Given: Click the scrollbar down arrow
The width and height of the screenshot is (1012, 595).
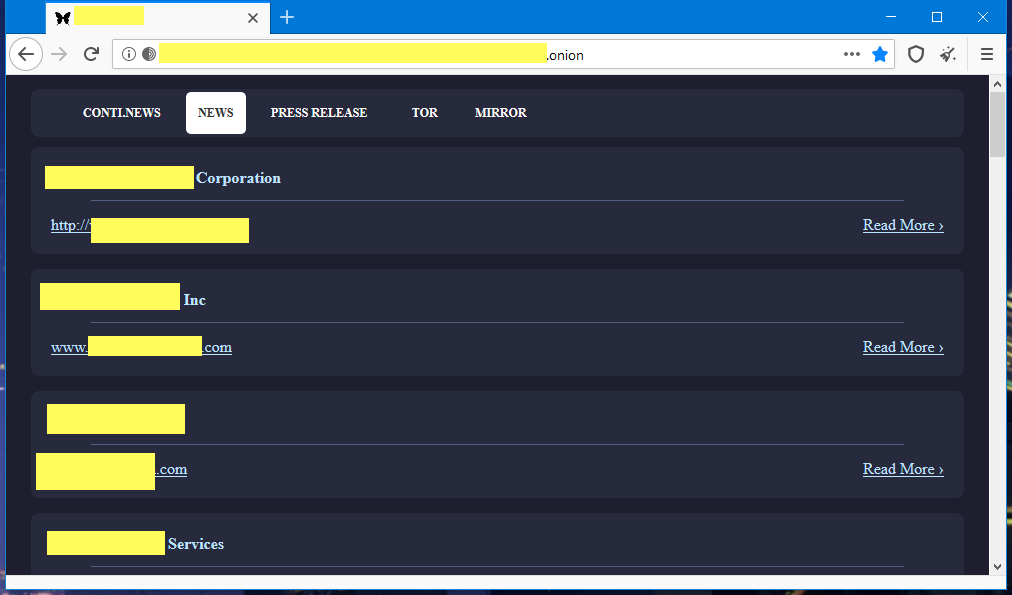Looking at the screenshot, I should click(996, 567).
